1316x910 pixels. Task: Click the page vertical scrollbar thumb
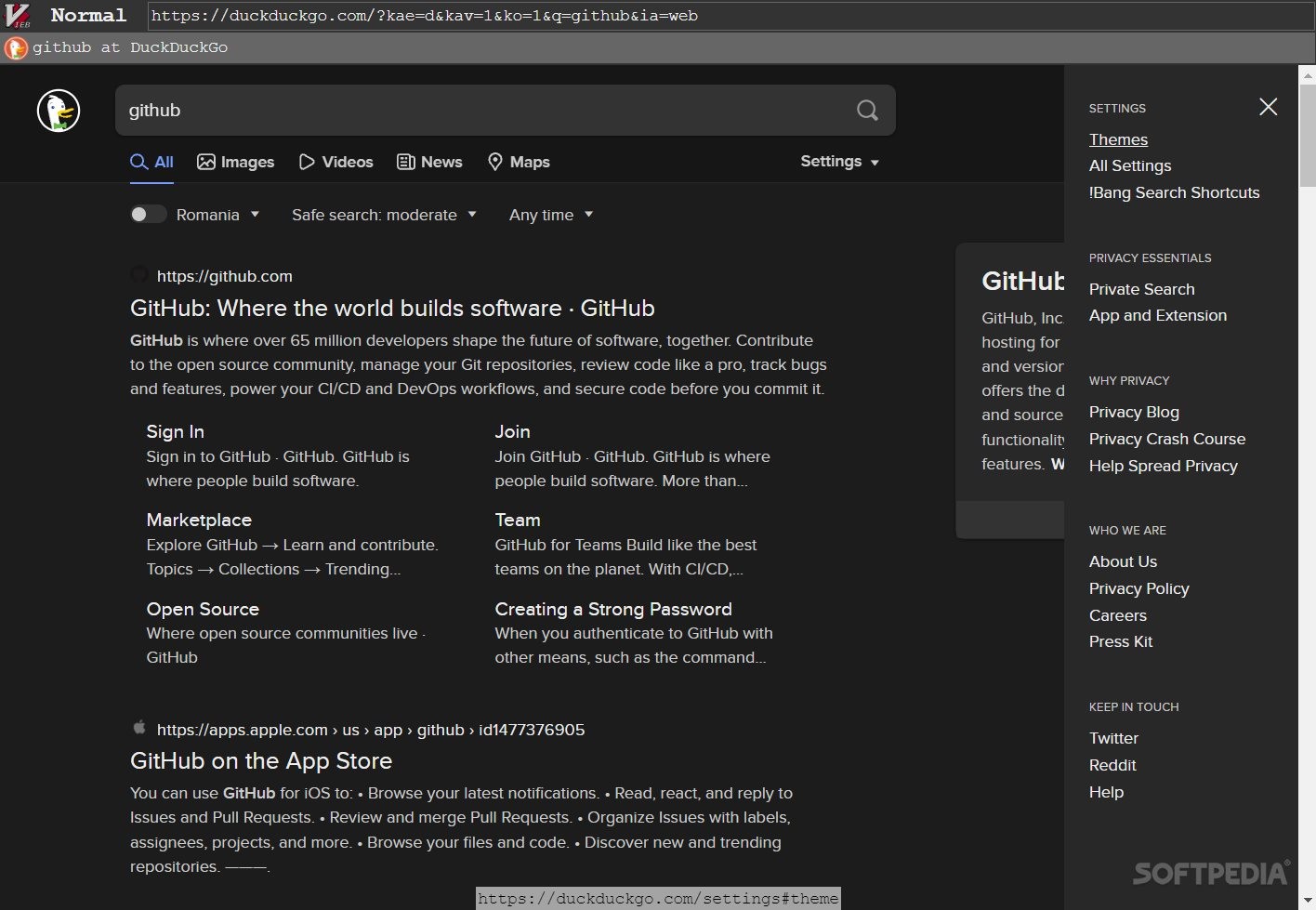click(1307, 136)
